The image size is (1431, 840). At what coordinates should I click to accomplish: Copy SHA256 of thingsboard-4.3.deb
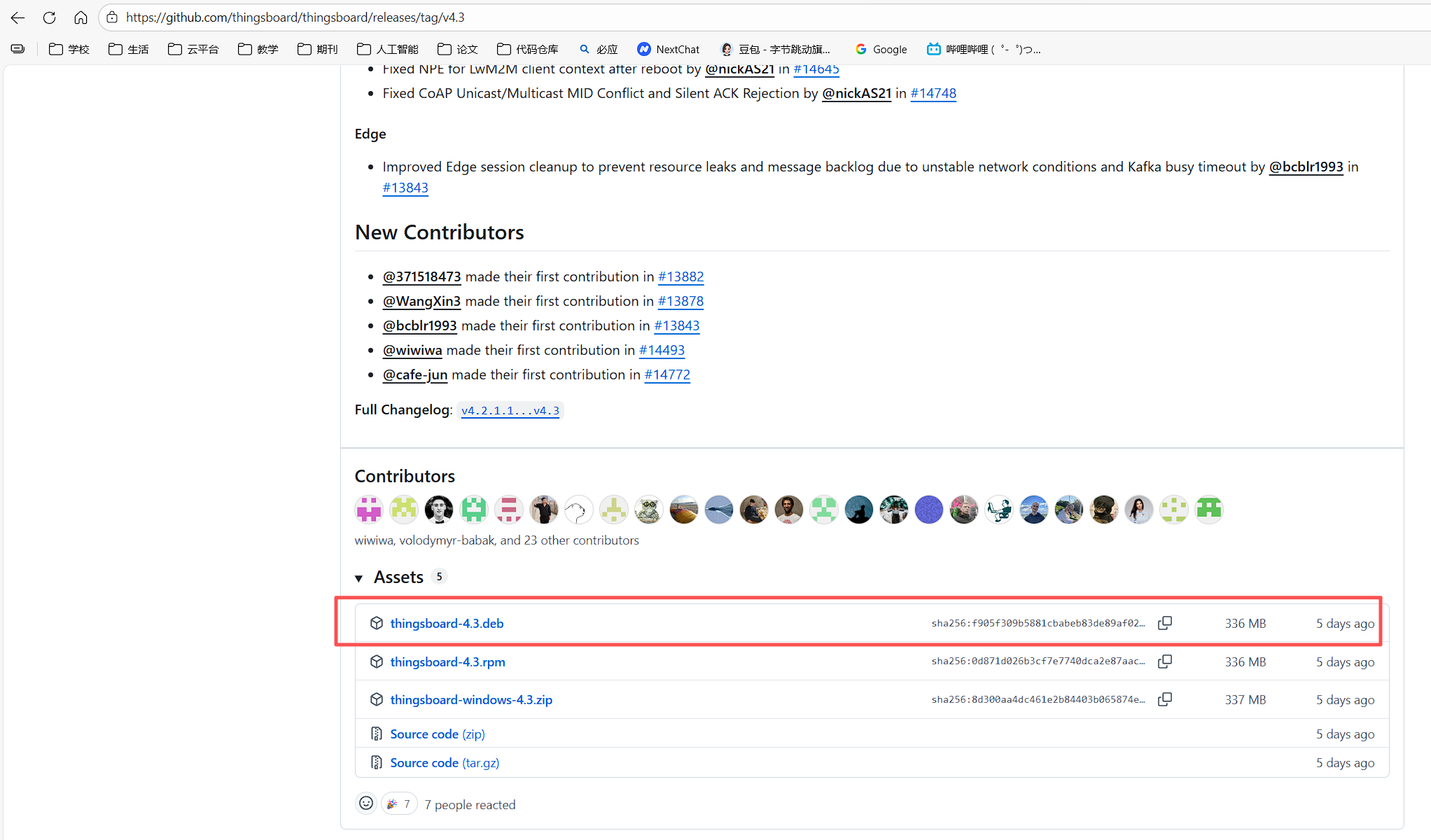click(1165, 623)
